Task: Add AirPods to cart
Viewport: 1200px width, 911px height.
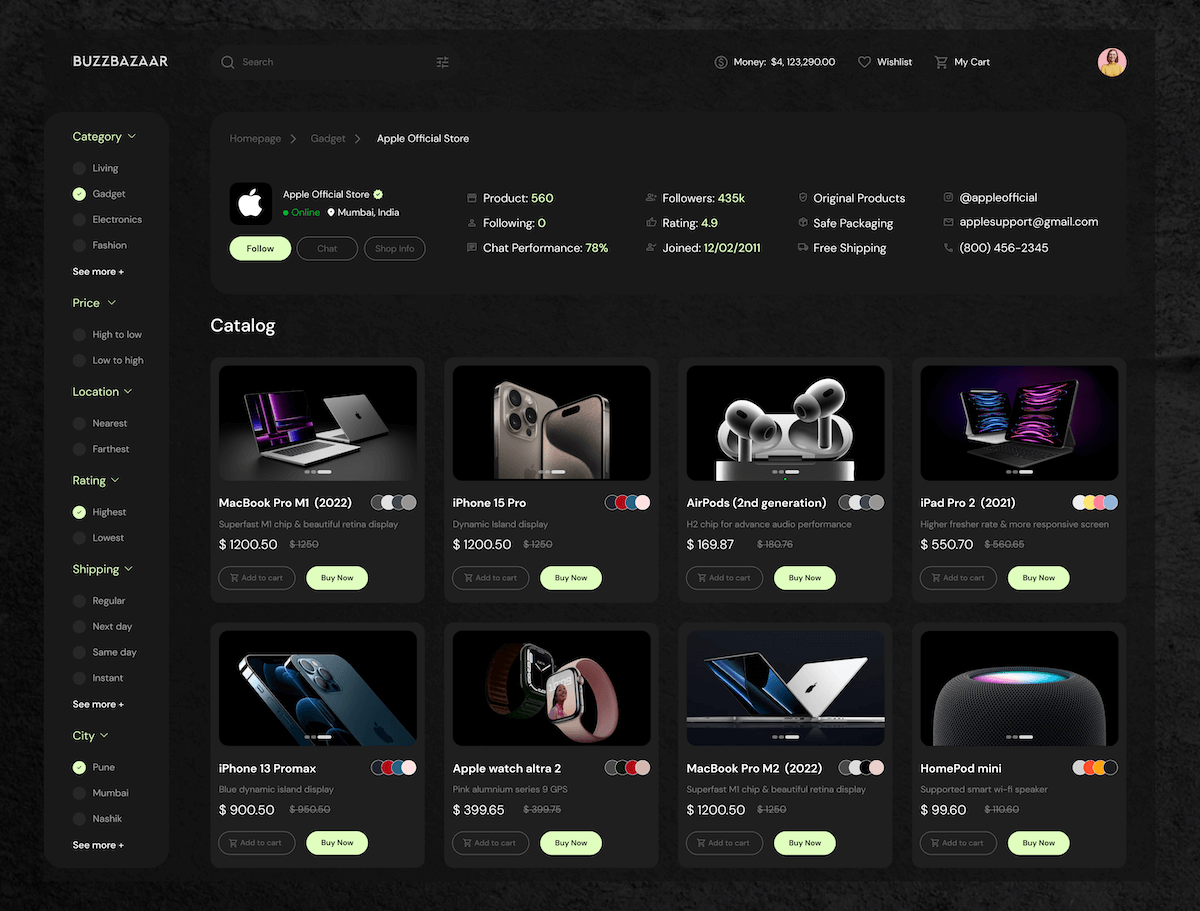Action: [x=724, y=578]
